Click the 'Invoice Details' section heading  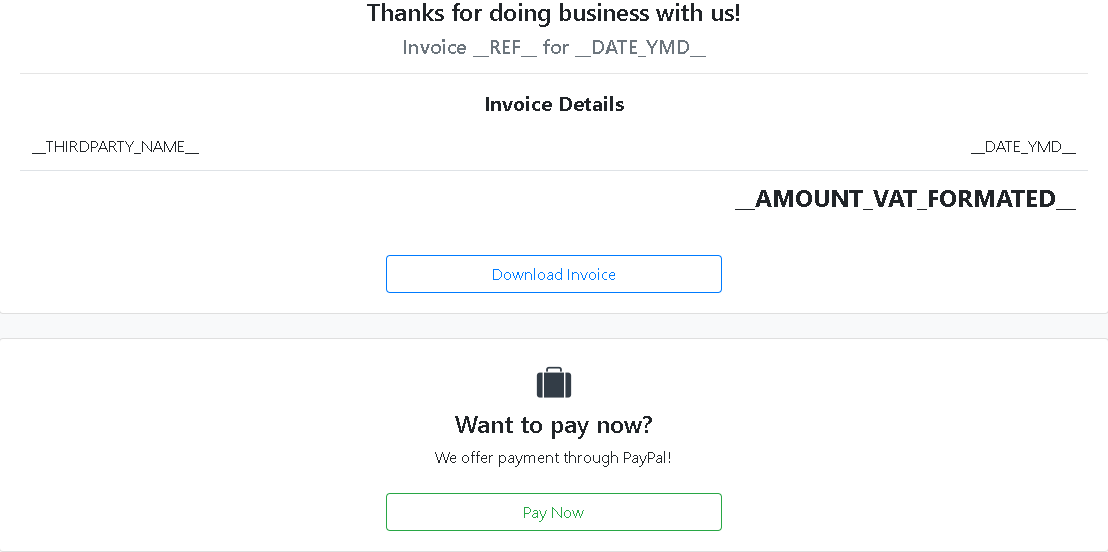click(x=554, y=104)
